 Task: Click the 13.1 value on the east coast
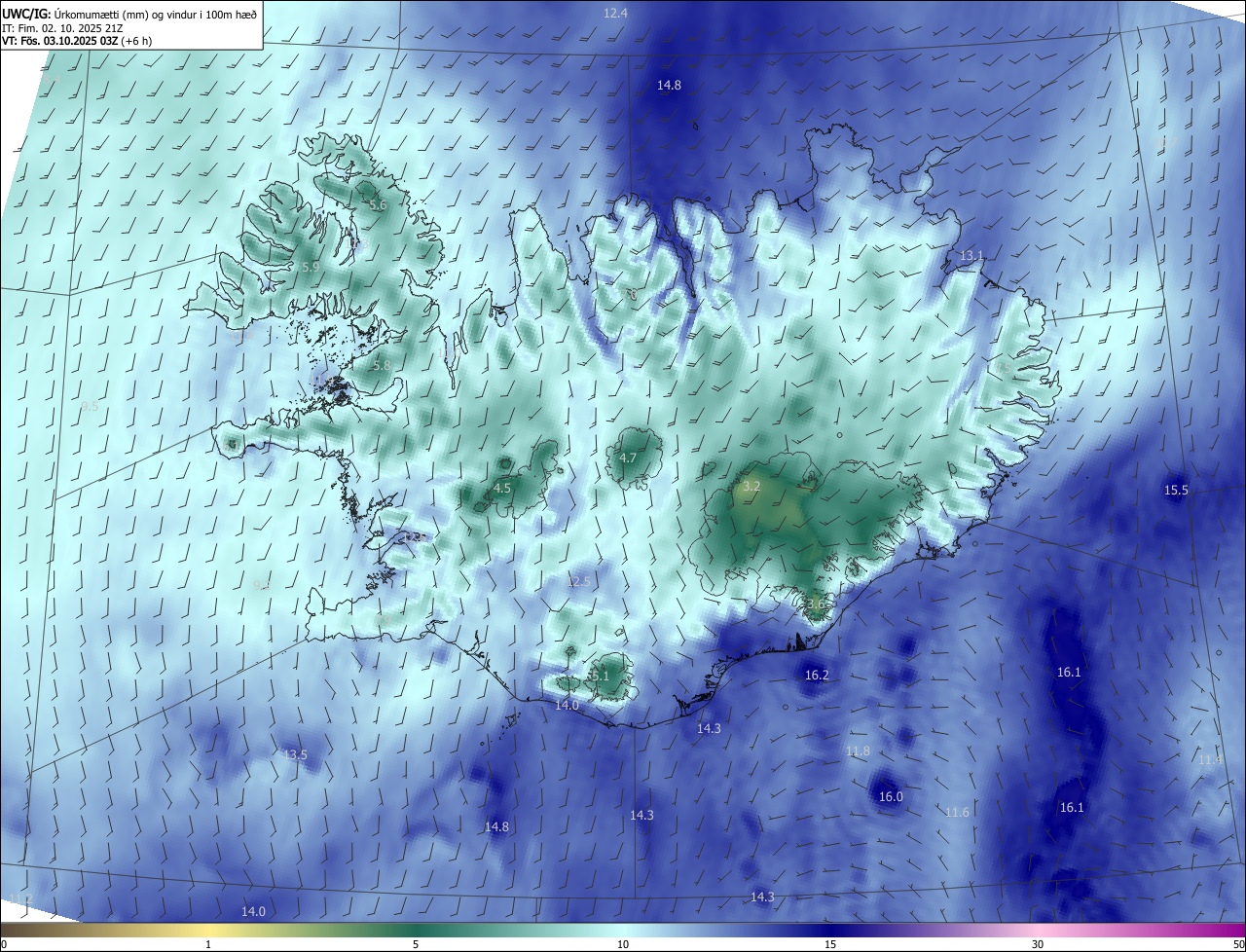[x=971, y=255]
